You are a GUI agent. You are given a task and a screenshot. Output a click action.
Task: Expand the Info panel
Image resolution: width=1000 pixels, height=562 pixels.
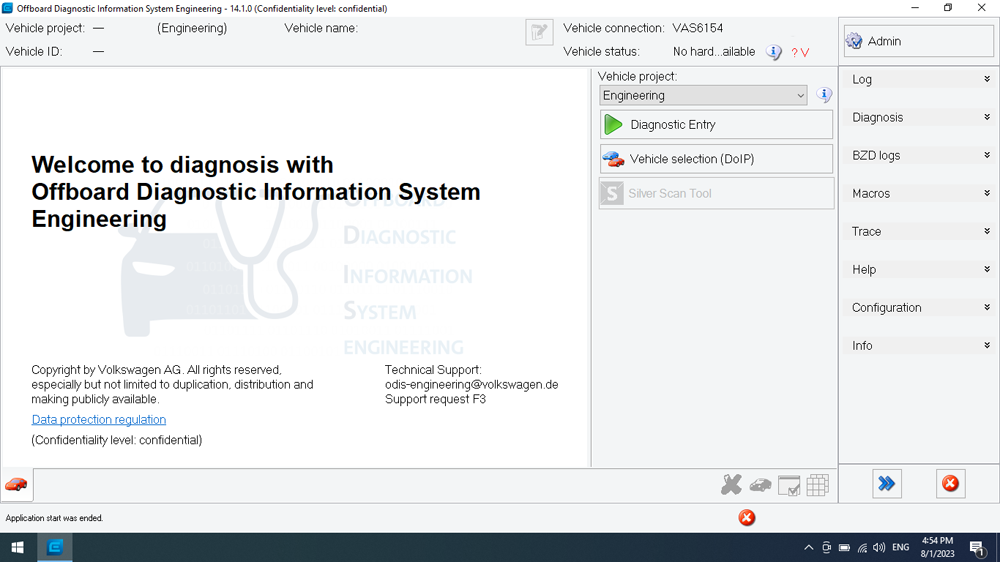(918, 346)
